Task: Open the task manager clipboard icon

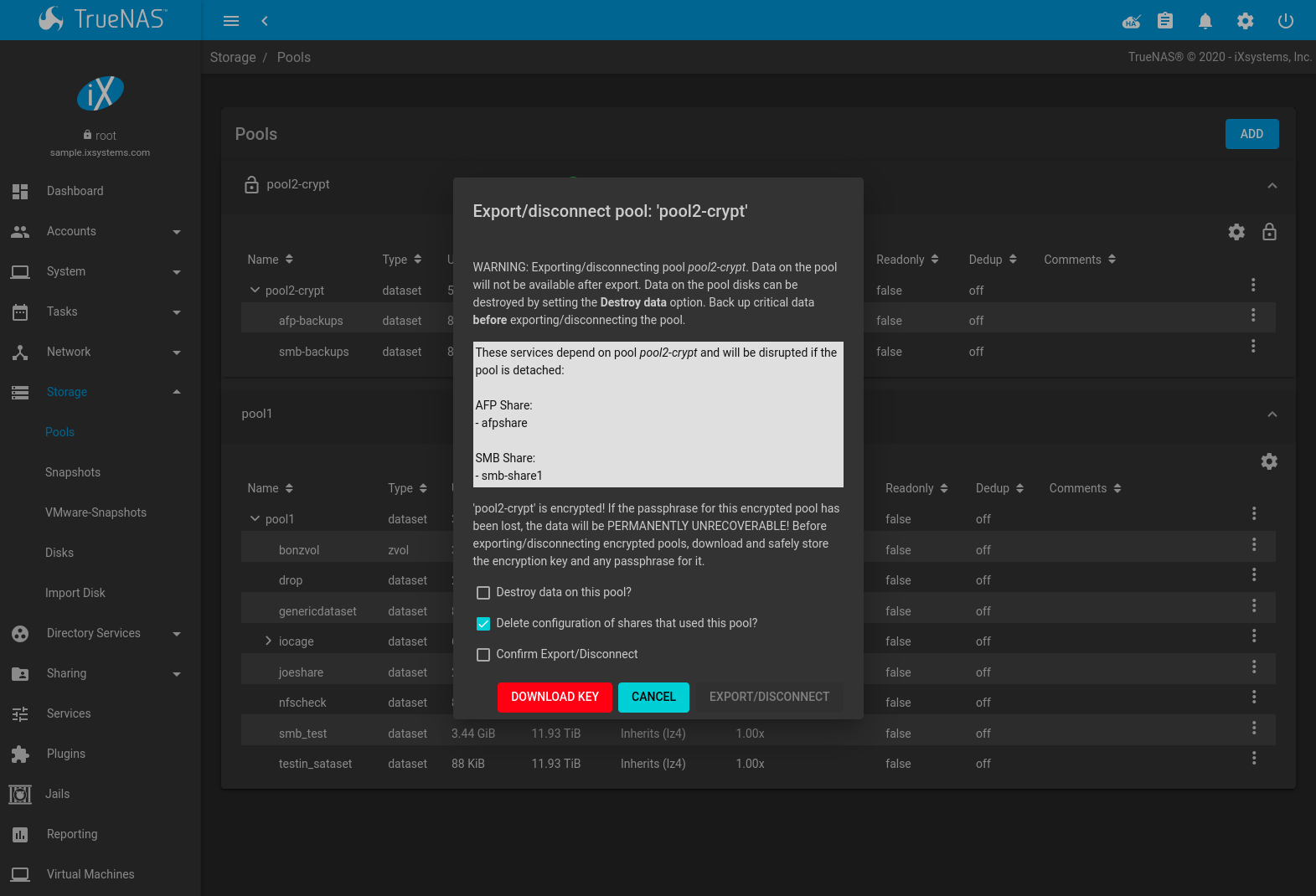Action: (1165, 21)
